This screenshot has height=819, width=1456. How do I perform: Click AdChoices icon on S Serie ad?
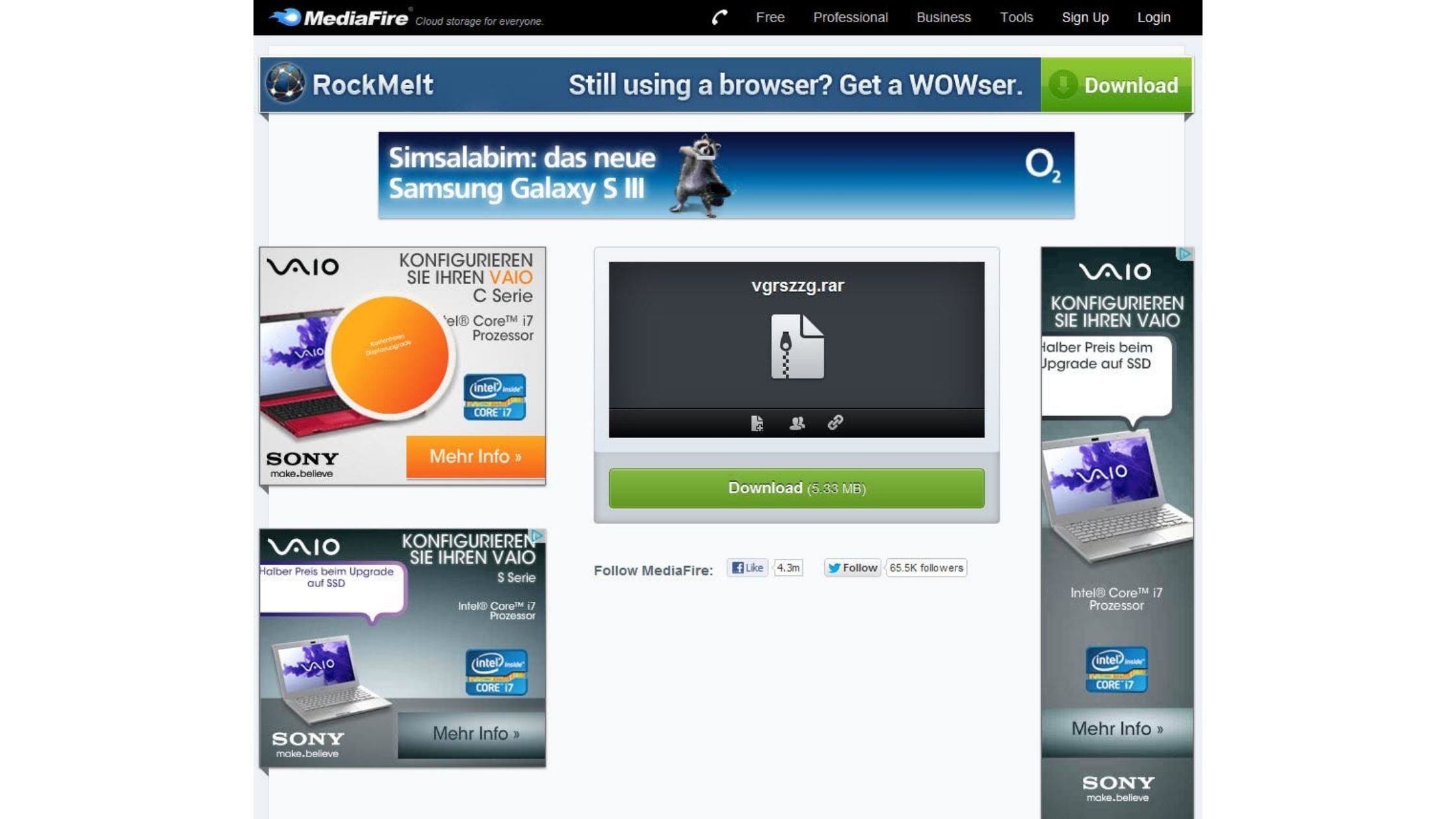tap(537, 536)
